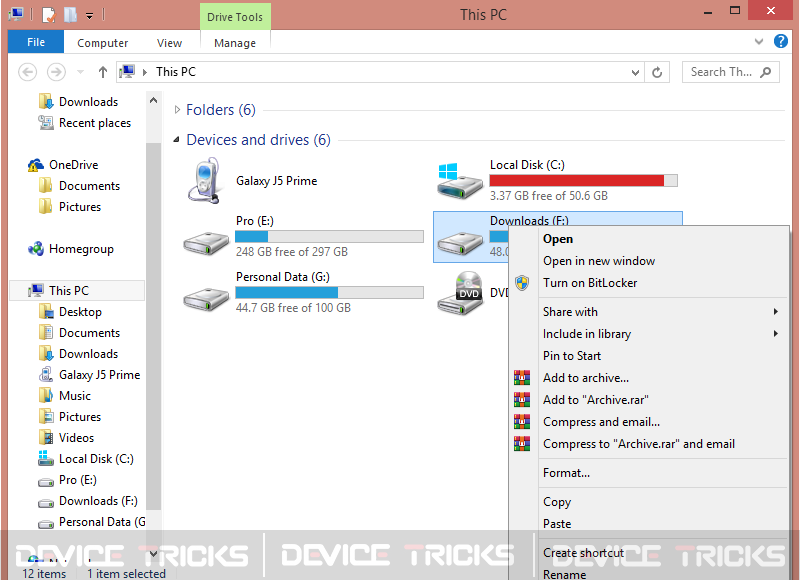Click the Drive Tools contextual tab header
This screenshot has height=580, width=800.
[x=235, y=17]
